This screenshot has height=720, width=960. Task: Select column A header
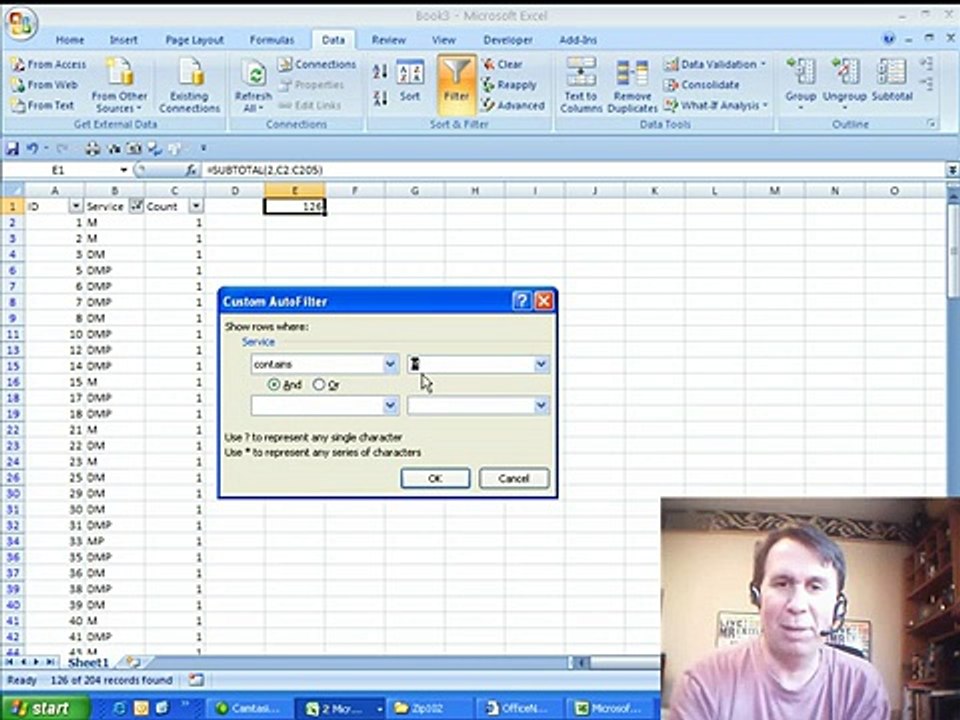54,191
